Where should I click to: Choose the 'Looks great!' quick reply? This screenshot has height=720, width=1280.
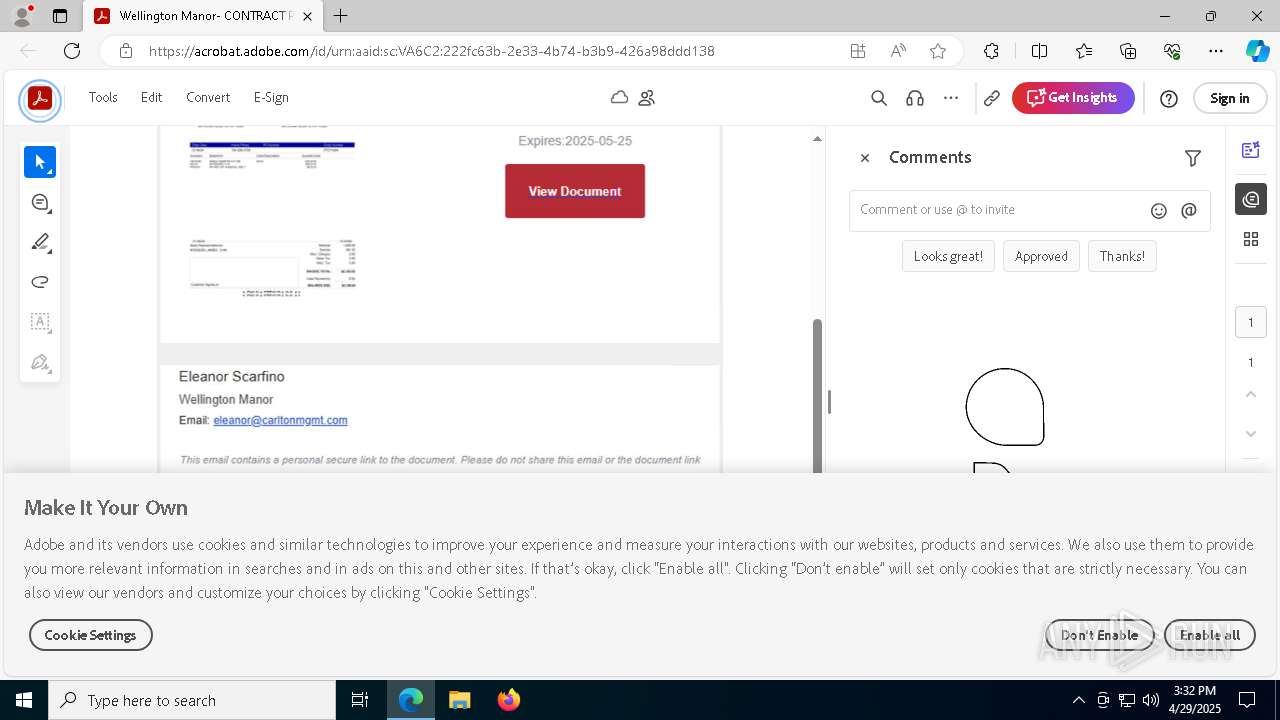click(948, 256)
